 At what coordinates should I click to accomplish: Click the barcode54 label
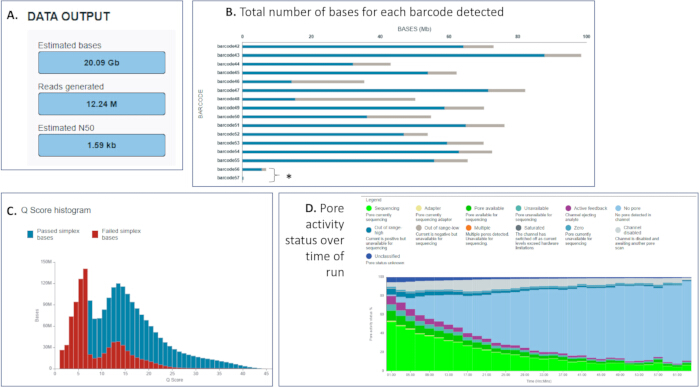[229, 151]
